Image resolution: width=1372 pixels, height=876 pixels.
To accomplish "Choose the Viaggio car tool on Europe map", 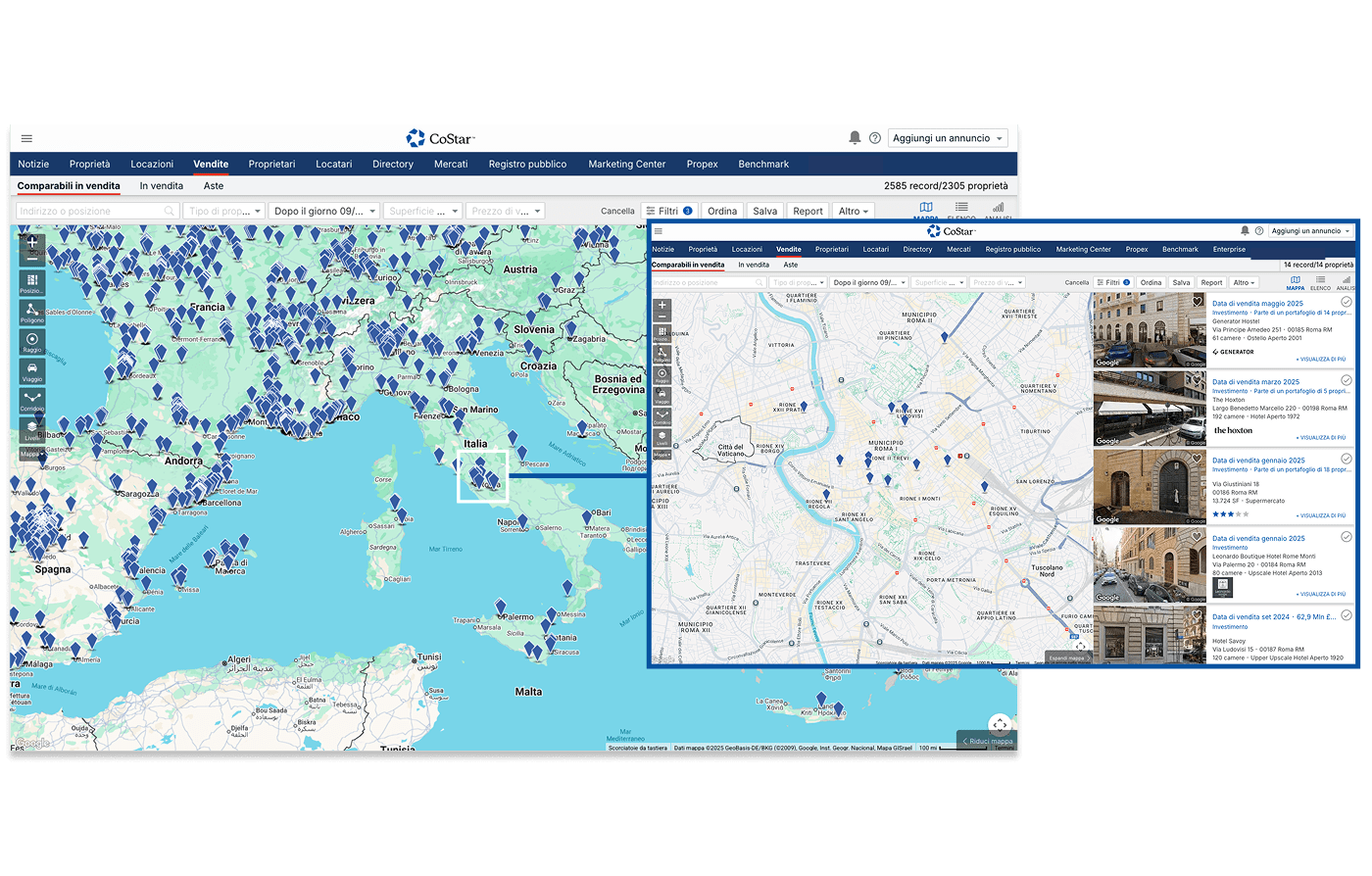I will click(x=31, y=371).
